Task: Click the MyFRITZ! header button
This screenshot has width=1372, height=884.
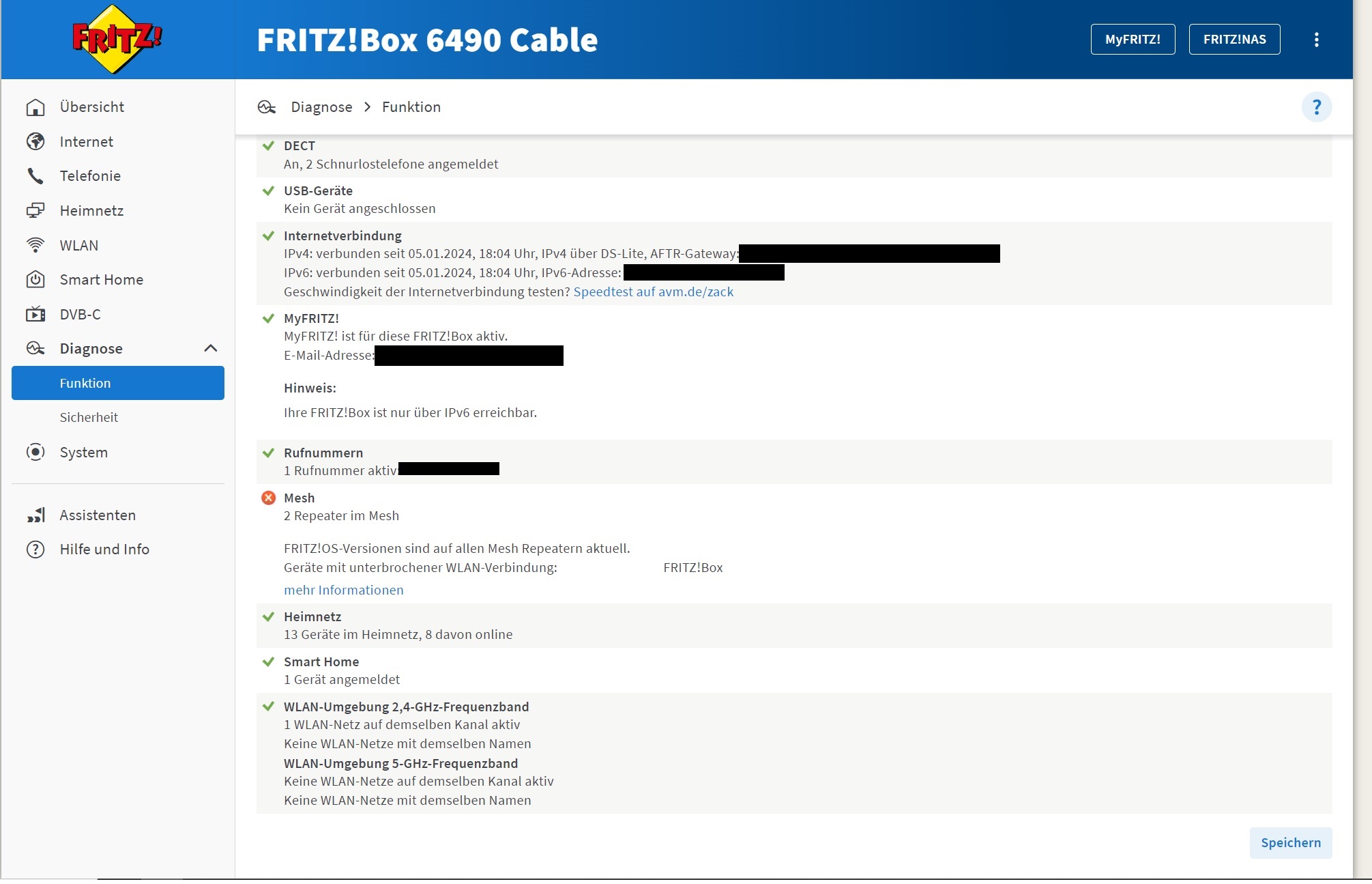Action: (1133, 40)
